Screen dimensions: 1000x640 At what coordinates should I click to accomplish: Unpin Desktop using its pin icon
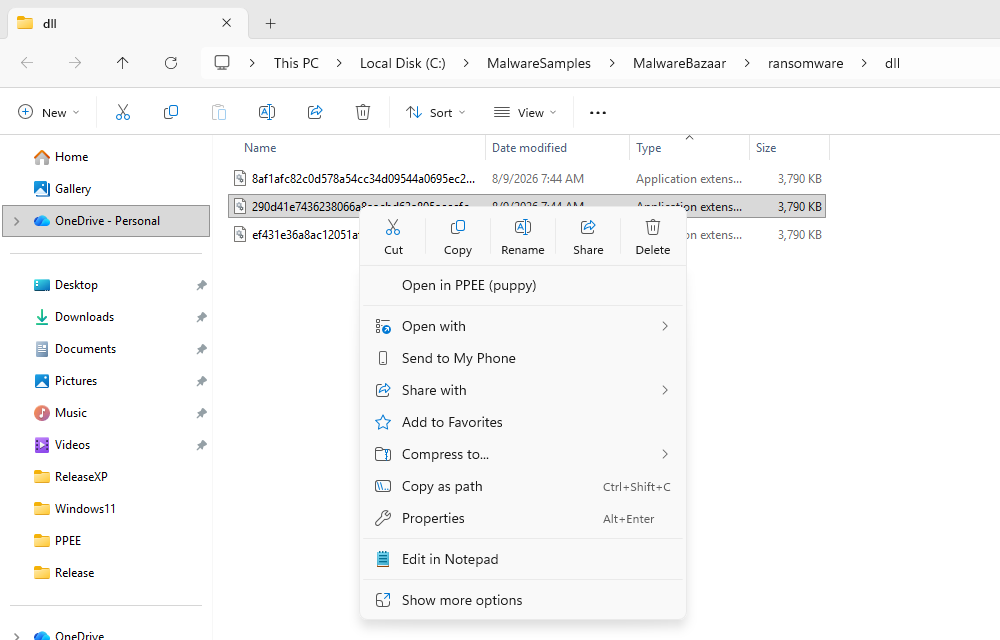click(201, 285)
